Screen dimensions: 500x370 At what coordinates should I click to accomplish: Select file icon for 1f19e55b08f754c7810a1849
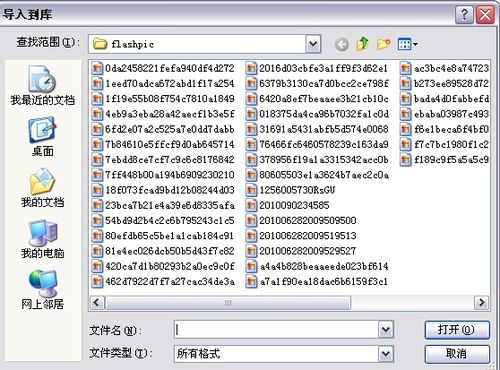(97, 99)
